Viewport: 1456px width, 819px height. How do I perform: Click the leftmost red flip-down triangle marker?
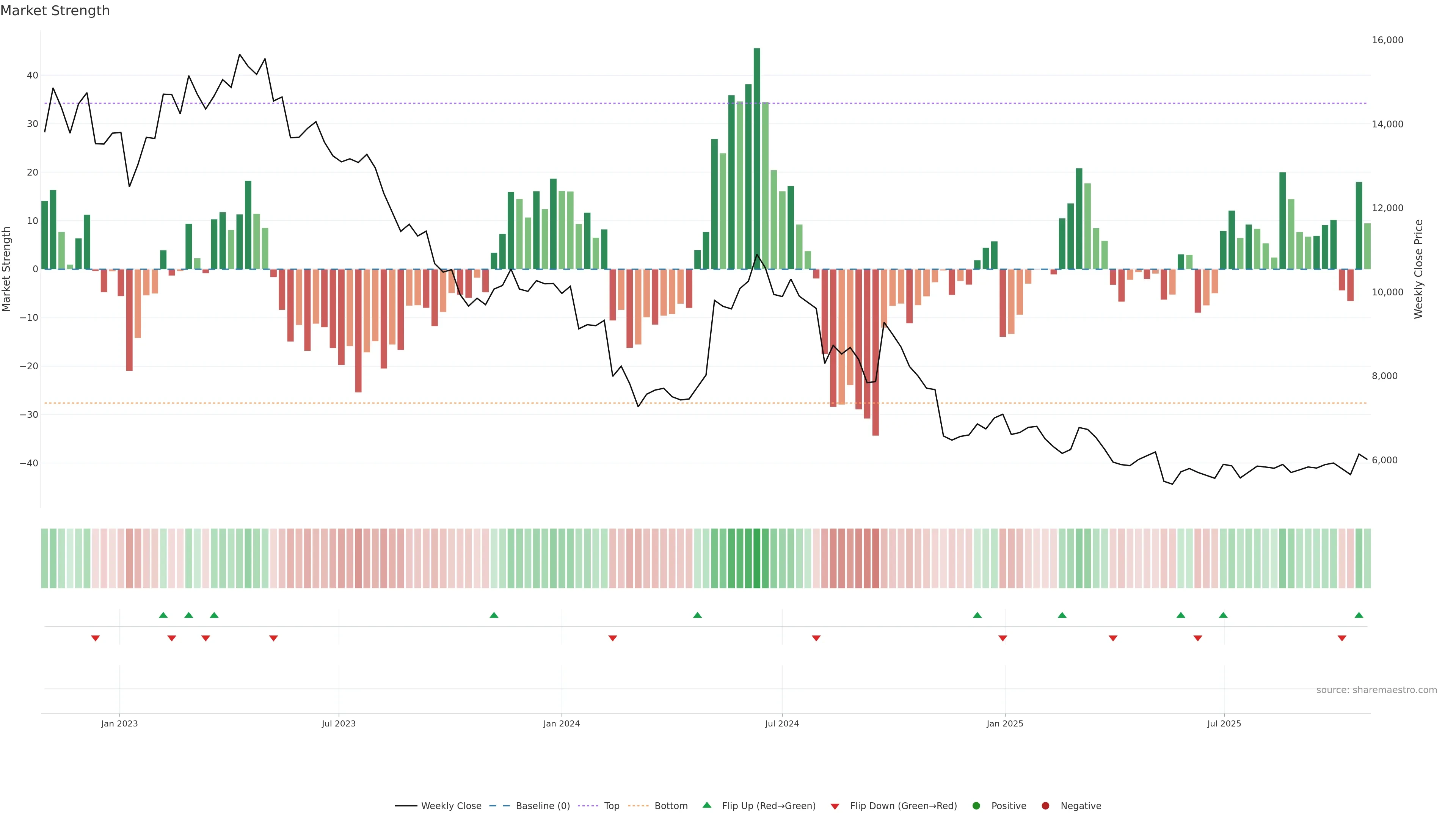(x=96, y=638)
